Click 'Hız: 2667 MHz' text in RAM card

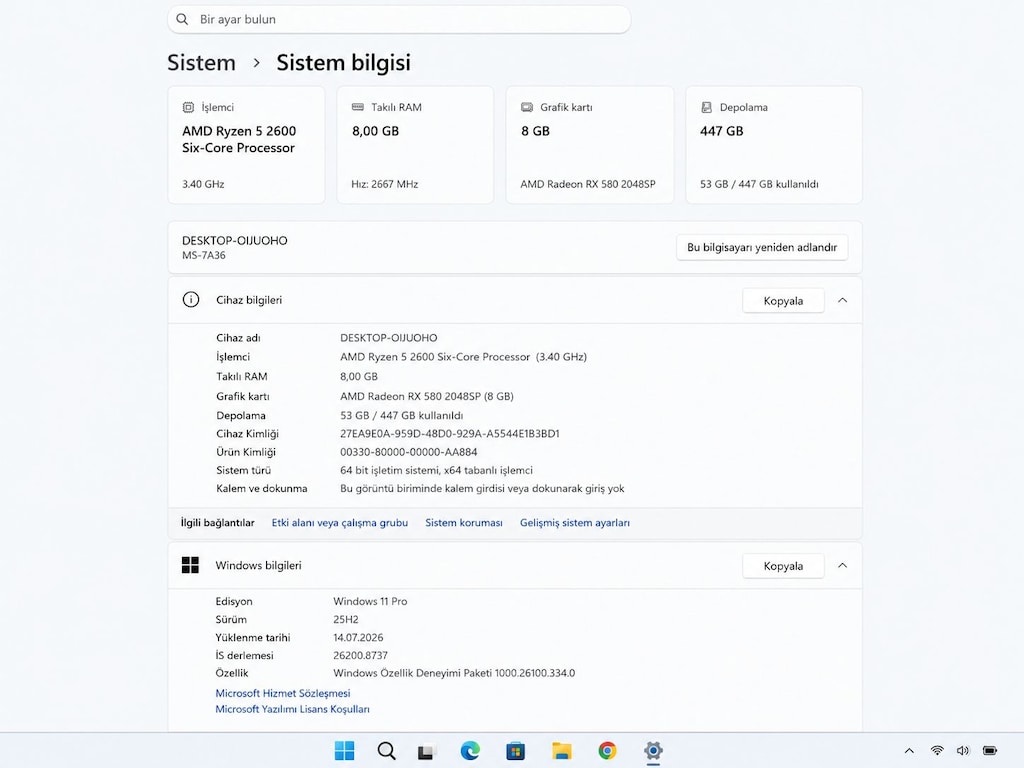point(385,184)
